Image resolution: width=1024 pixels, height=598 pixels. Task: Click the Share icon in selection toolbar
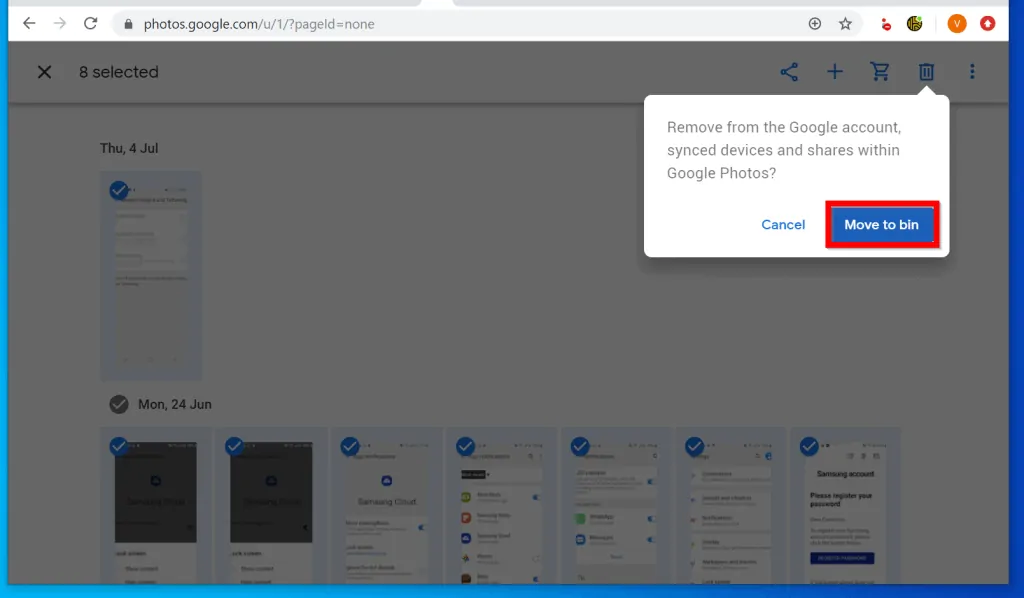pos(789,72)
